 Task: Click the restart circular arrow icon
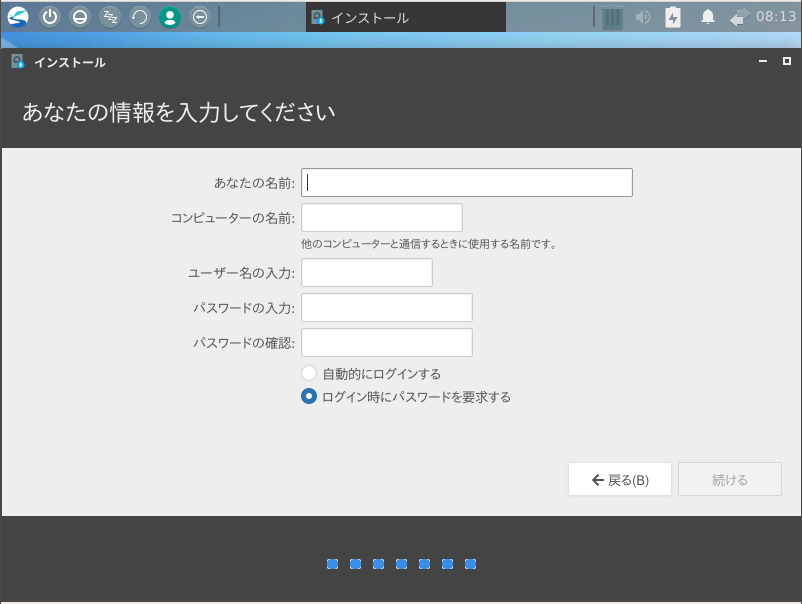pyautogui.click(x=140, y=17)
